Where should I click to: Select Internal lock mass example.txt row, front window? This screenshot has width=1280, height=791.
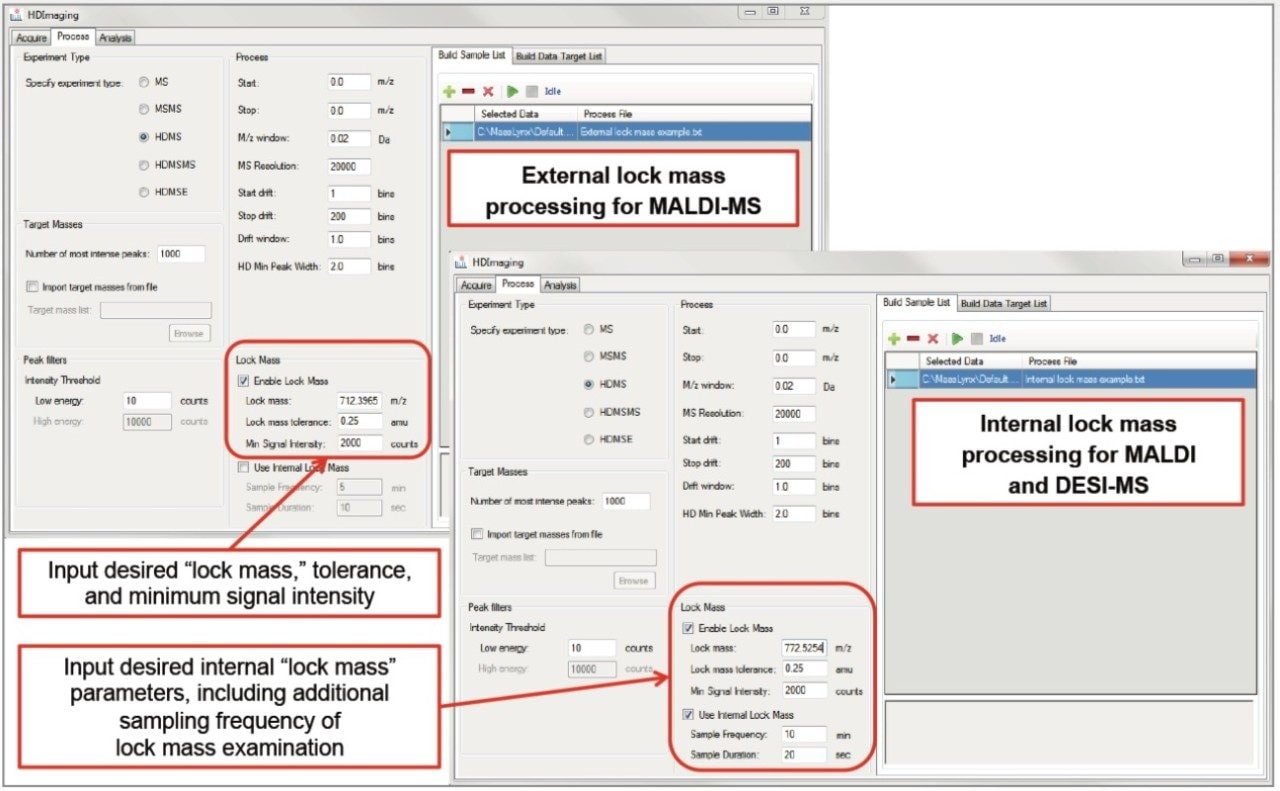(x=1070, y=379)
